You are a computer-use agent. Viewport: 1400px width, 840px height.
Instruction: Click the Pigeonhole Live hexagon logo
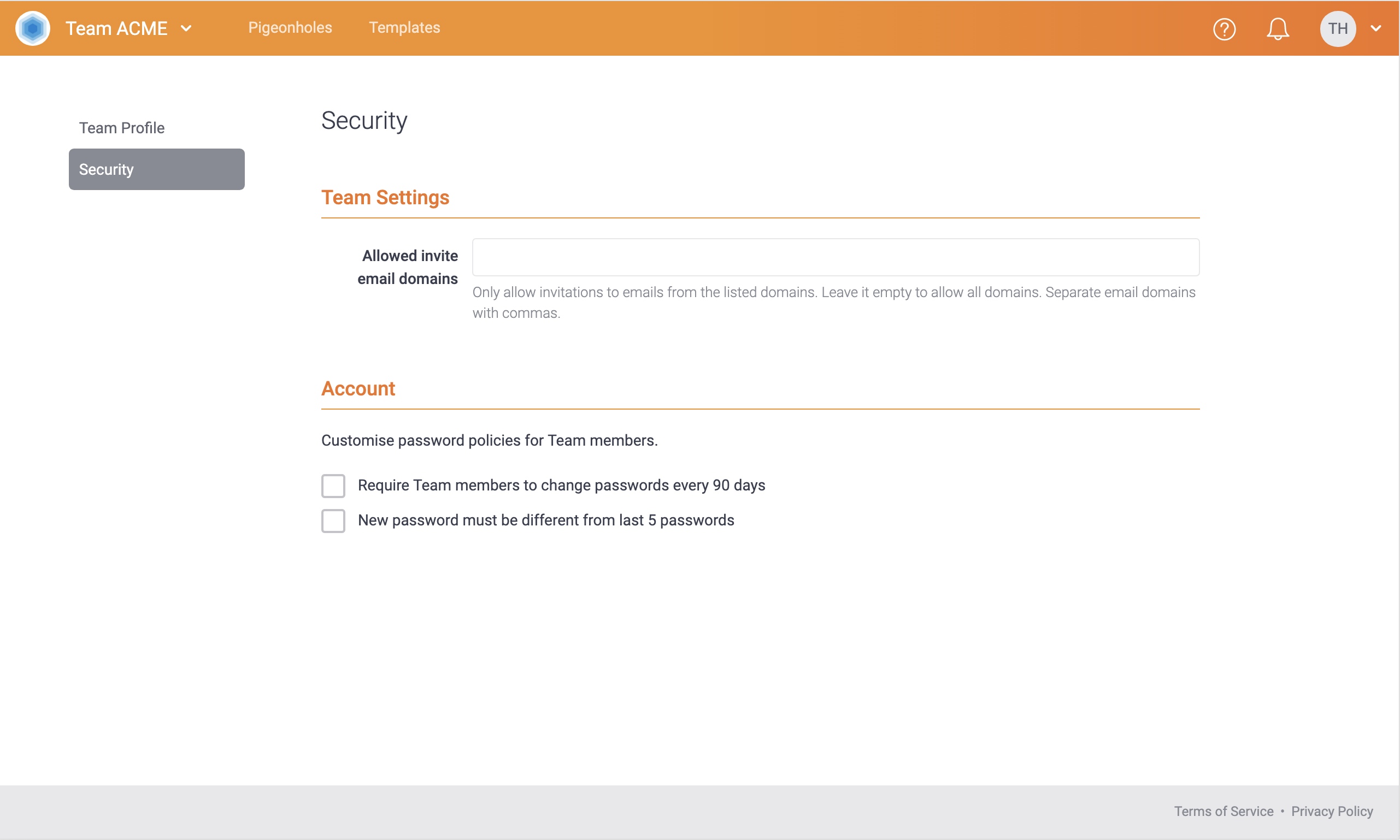(x=32, y=28)
